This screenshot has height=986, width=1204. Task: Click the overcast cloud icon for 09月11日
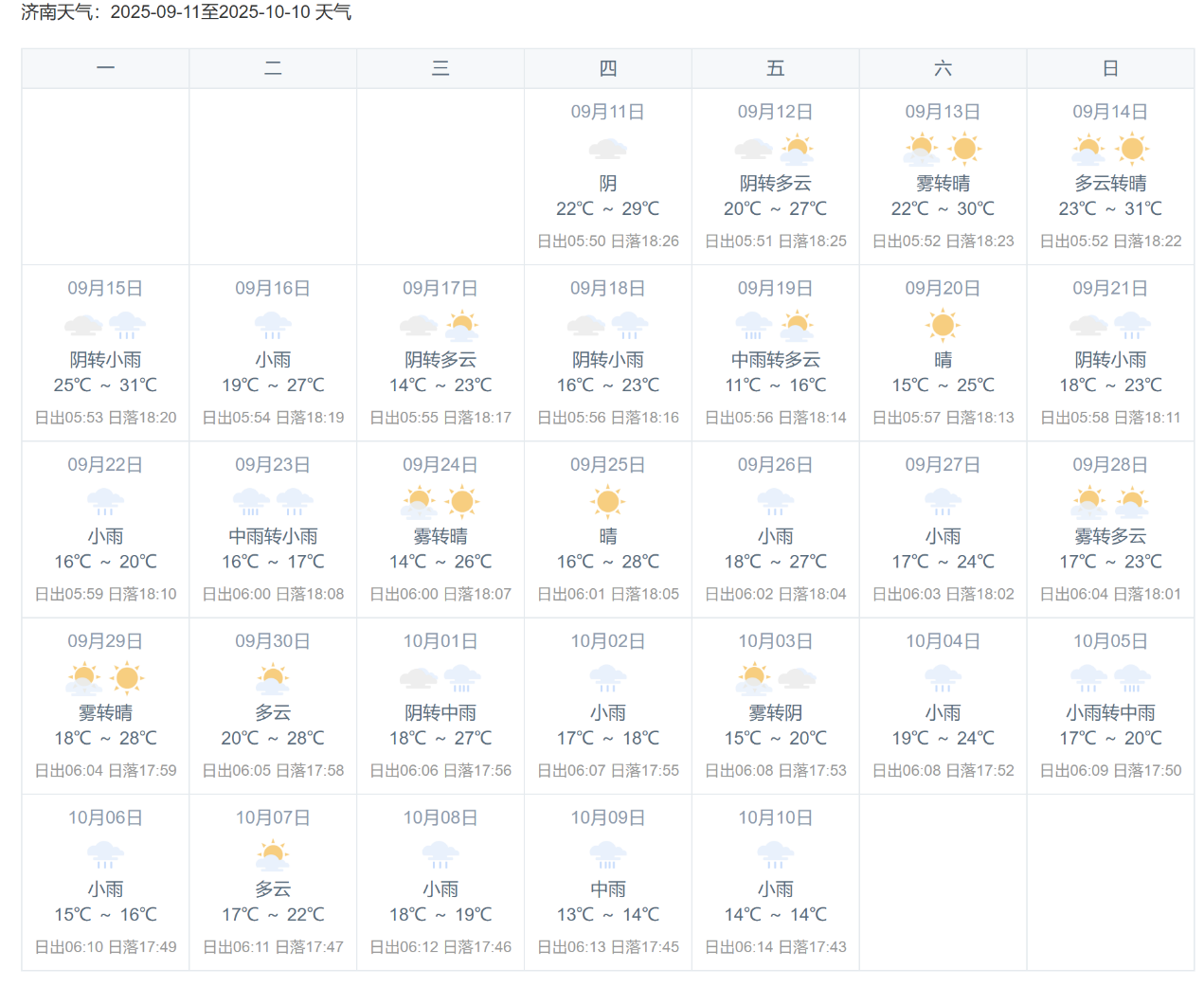[x=607, y=149]
